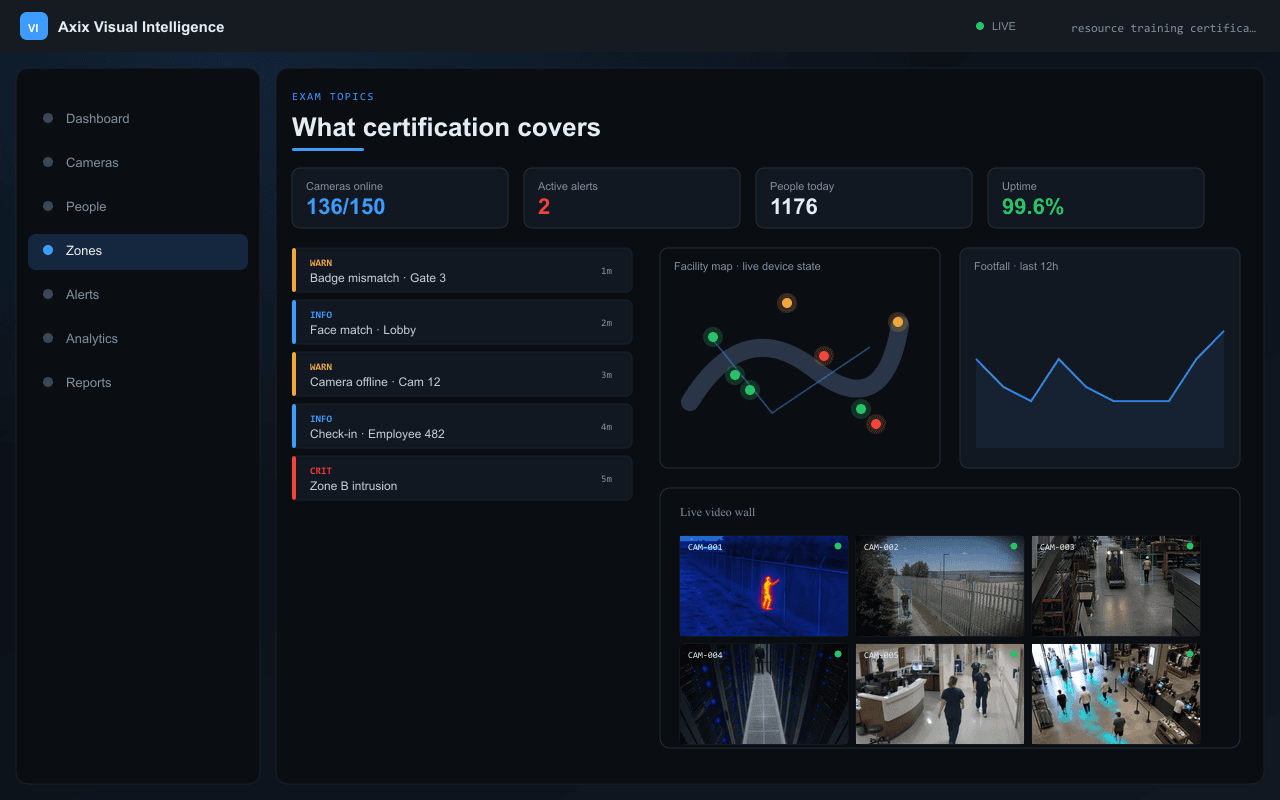The height and width of the screenshot is (800, 1280).
Task: Click the orange device marker at path end
Action: (898, 322)
